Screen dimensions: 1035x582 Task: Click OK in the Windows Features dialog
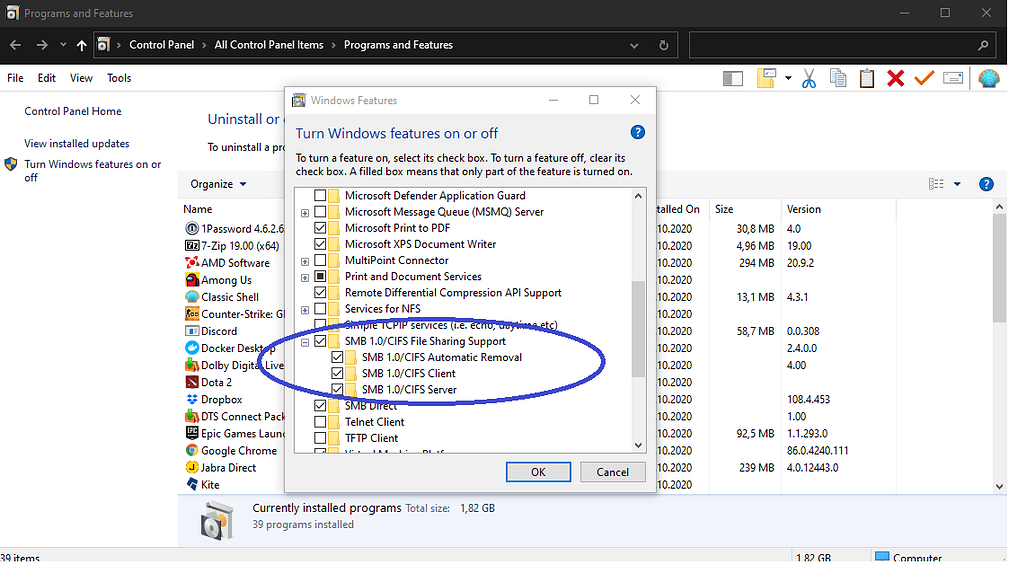coord(538,471)
